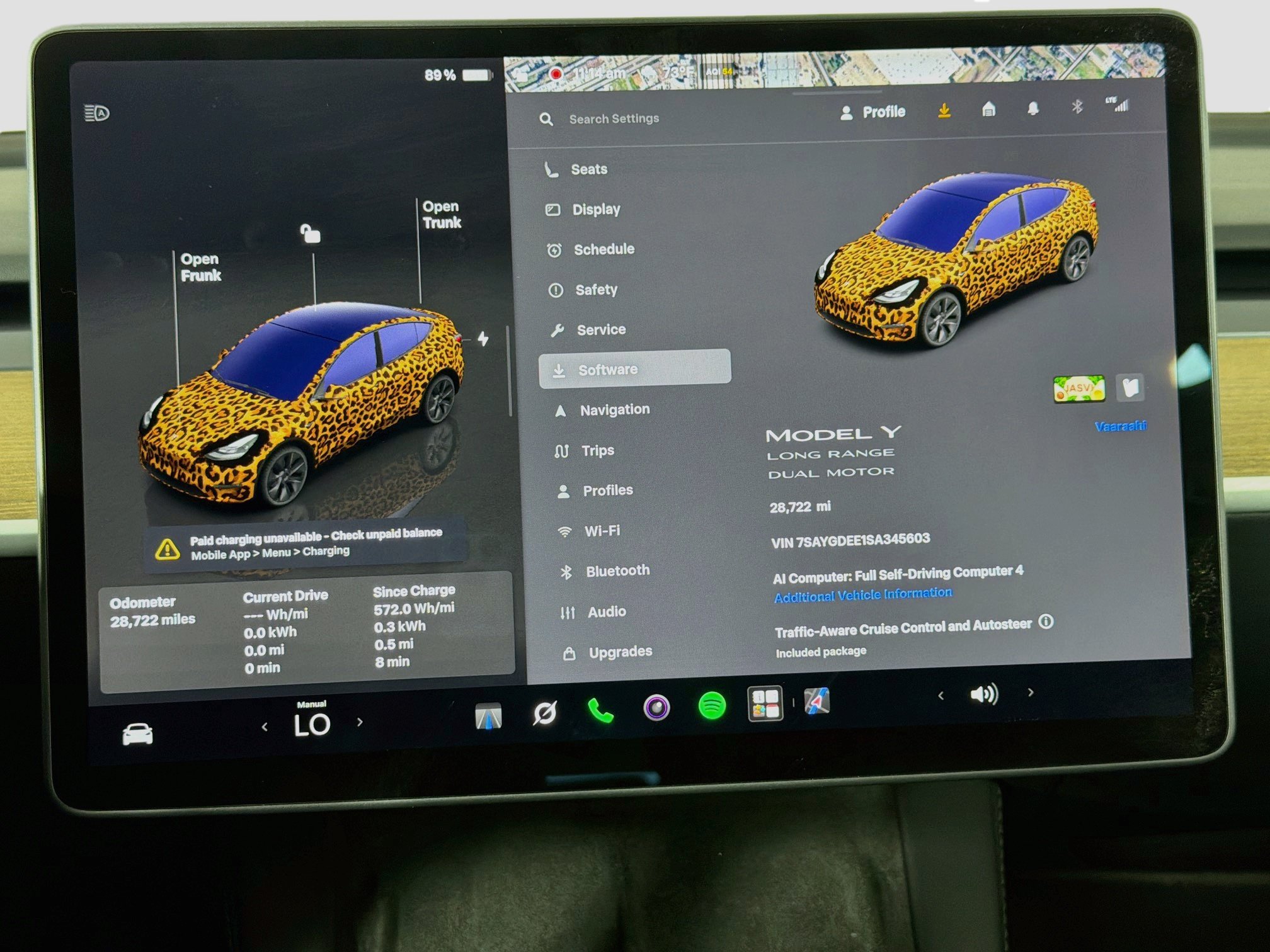The image size is (1270, 952).
Task: Tap the volume speaker icon
Action: click(x=985, y=694)
